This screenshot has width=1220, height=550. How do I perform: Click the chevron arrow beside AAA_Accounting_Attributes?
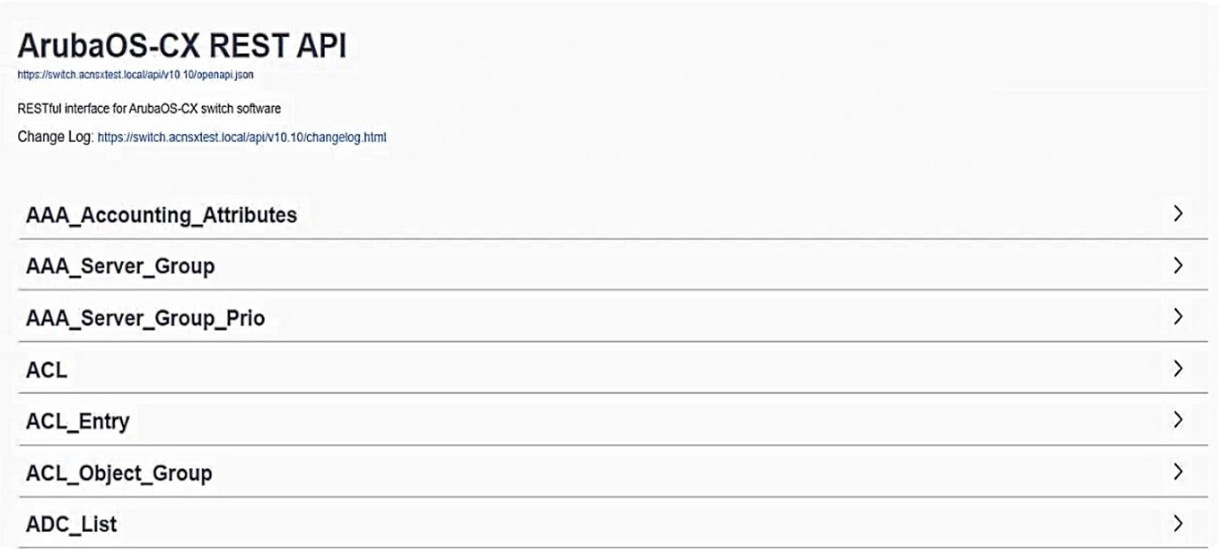click(x=1177, y=214)
